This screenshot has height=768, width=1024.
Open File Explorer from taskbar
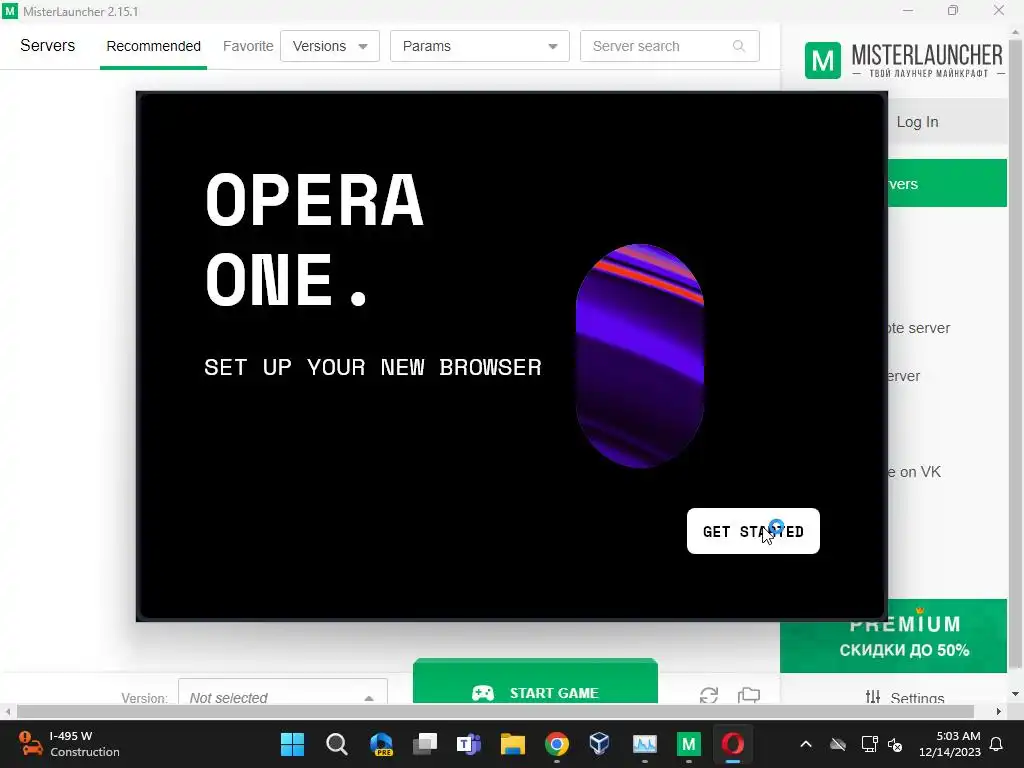coord(513,744)
